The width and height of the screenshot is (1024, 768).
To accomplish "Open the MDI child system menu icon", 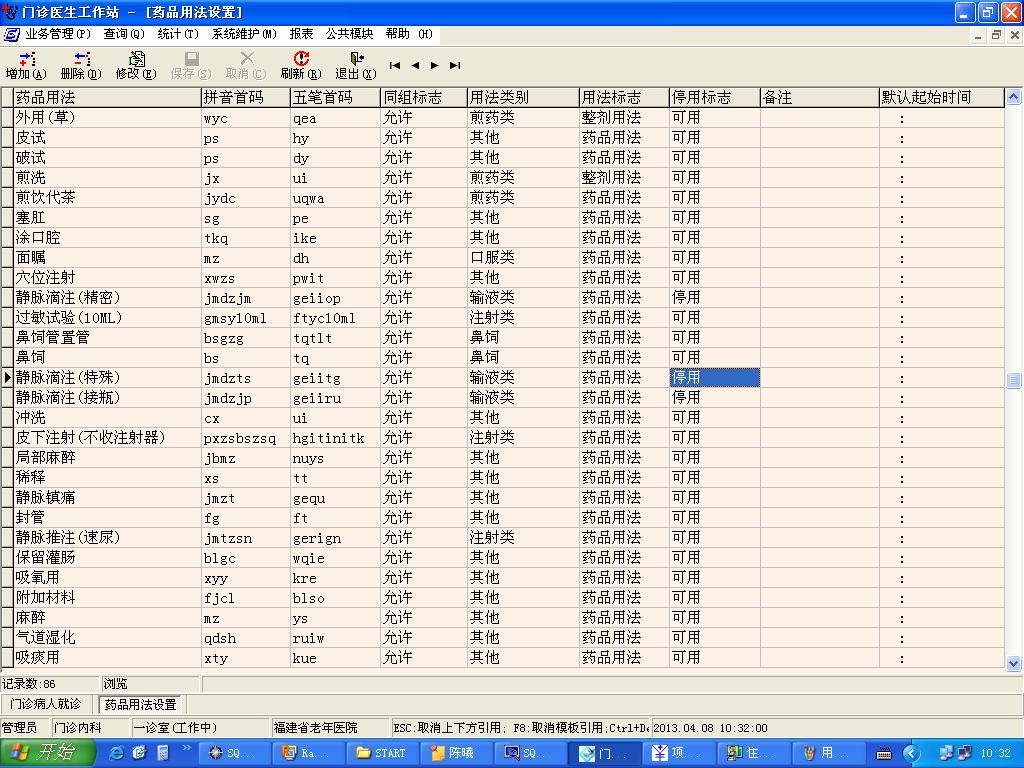I will (x=12, y=34).
